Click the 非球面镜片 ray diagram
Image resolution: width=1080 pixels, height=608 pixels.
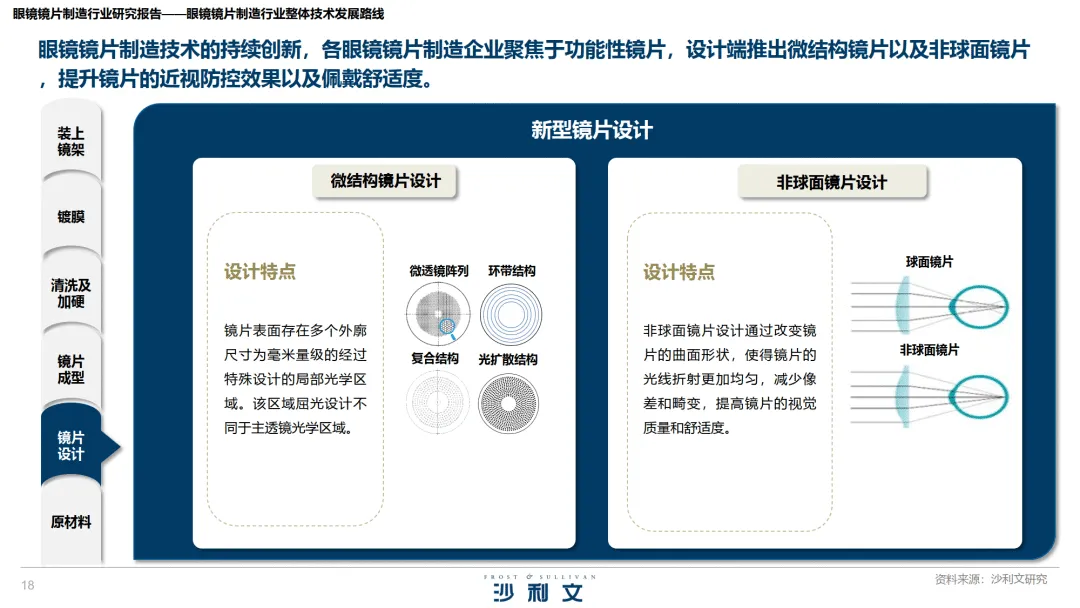(x=930, y=397)
